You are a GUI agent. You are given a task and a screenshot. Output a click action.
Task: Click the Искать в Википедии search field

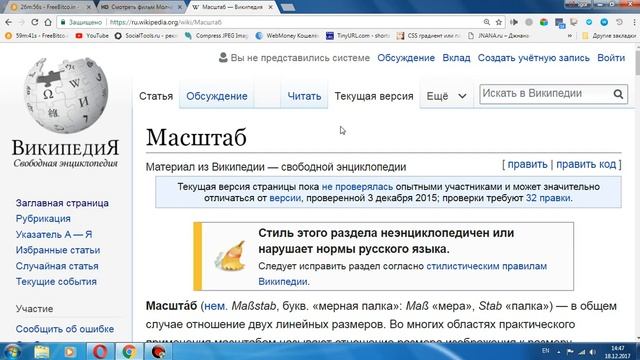coord(546,94)
